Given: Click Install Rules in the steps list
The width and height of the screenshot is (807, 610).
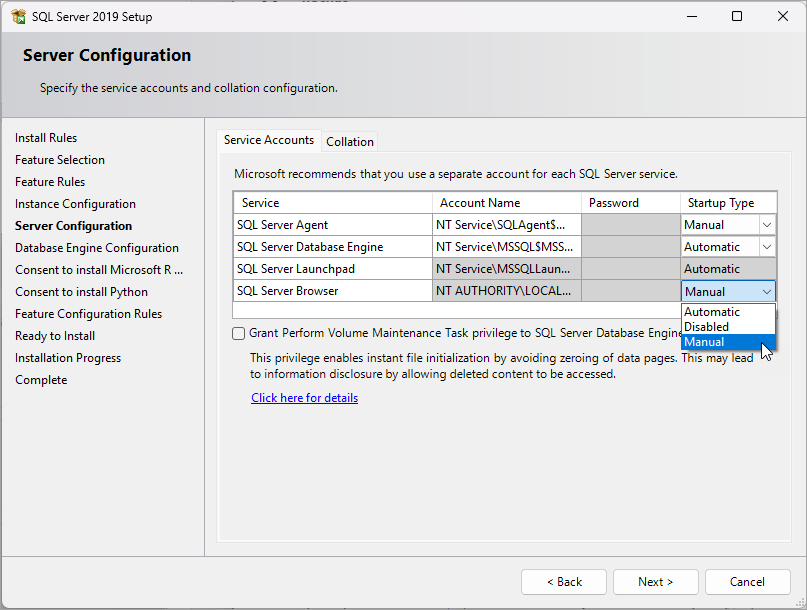Looking at the screenshot, I should pos(46,138).
